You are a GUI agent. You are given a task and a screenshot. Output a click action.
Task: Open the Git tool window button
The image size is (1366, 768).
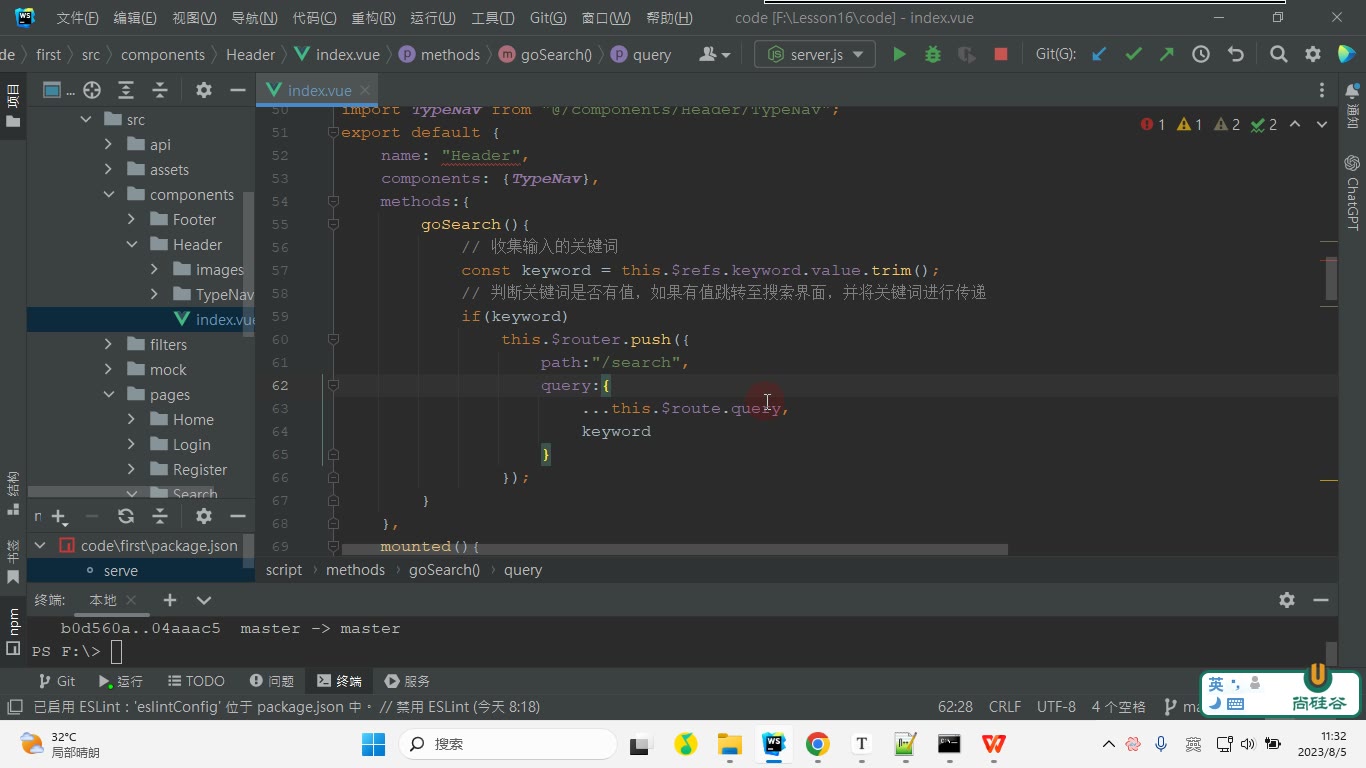(56, 681)
